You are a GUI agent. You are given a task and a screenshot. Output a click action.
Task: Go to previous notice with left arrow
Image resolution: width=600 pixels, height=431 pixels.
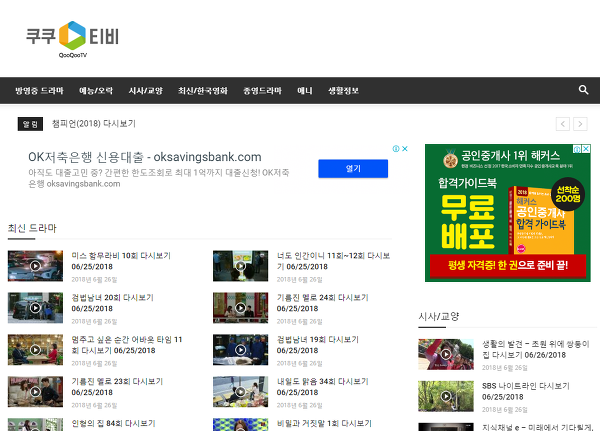(562, 124)
